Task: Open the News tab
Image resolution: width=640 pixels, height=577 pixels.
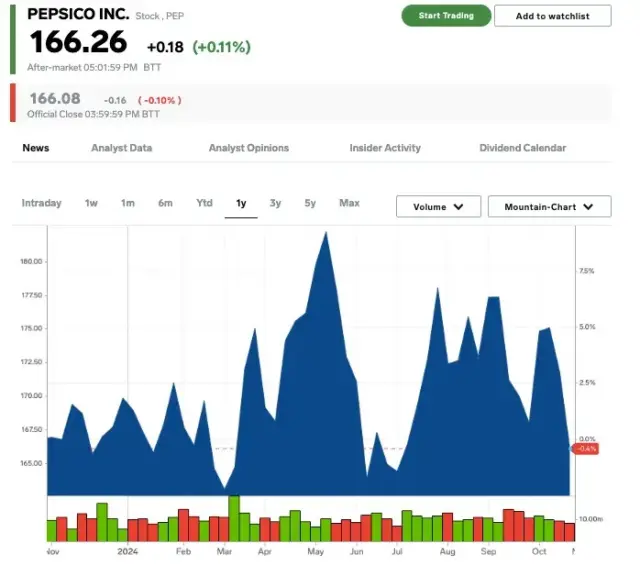Action: click(x=36, y=148)
